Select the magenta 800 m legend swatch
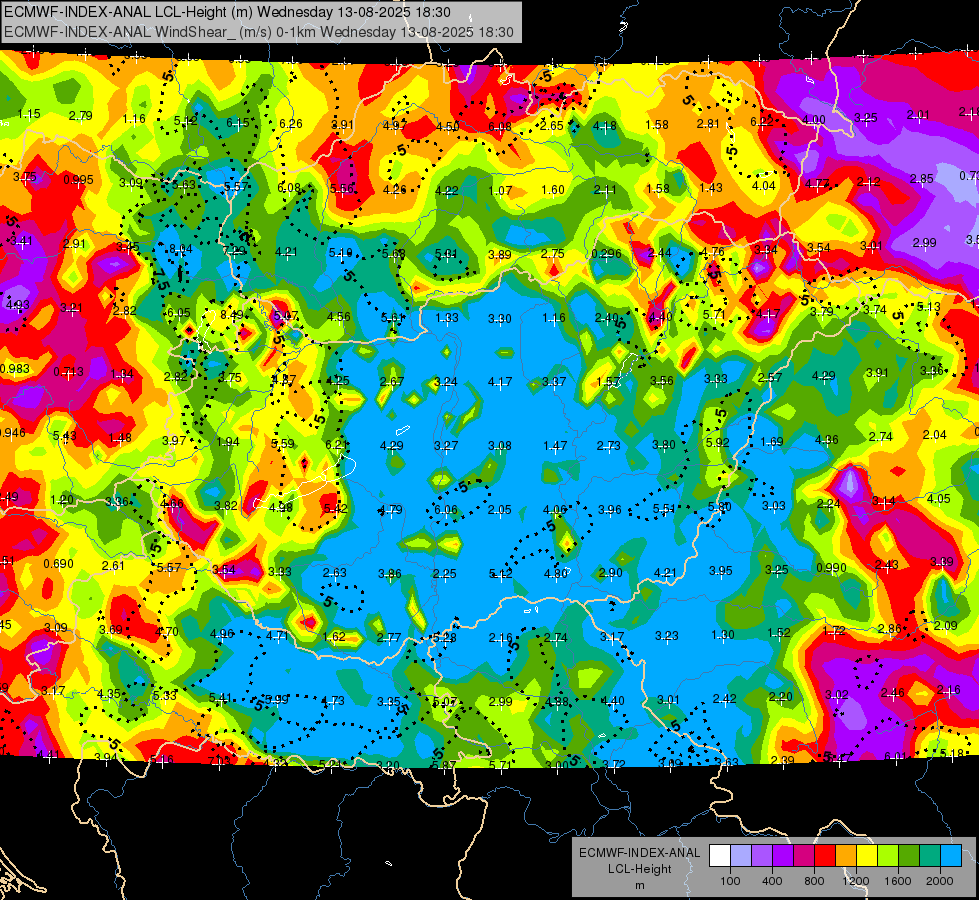 coord(804,856)
